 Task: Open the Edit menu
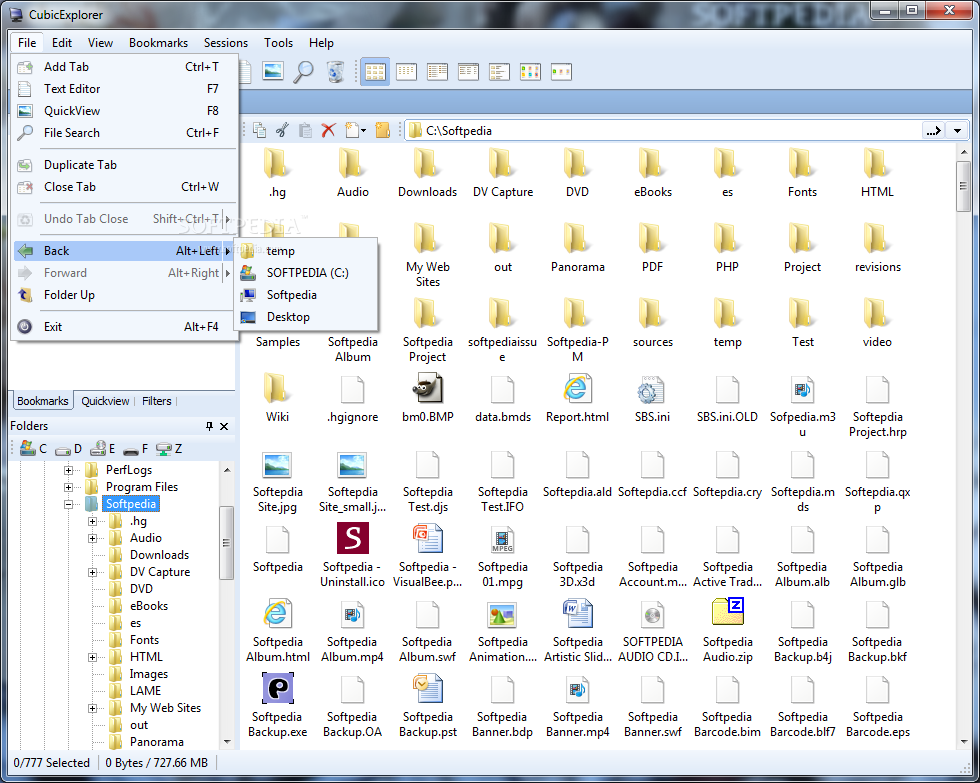pos(62,42)
